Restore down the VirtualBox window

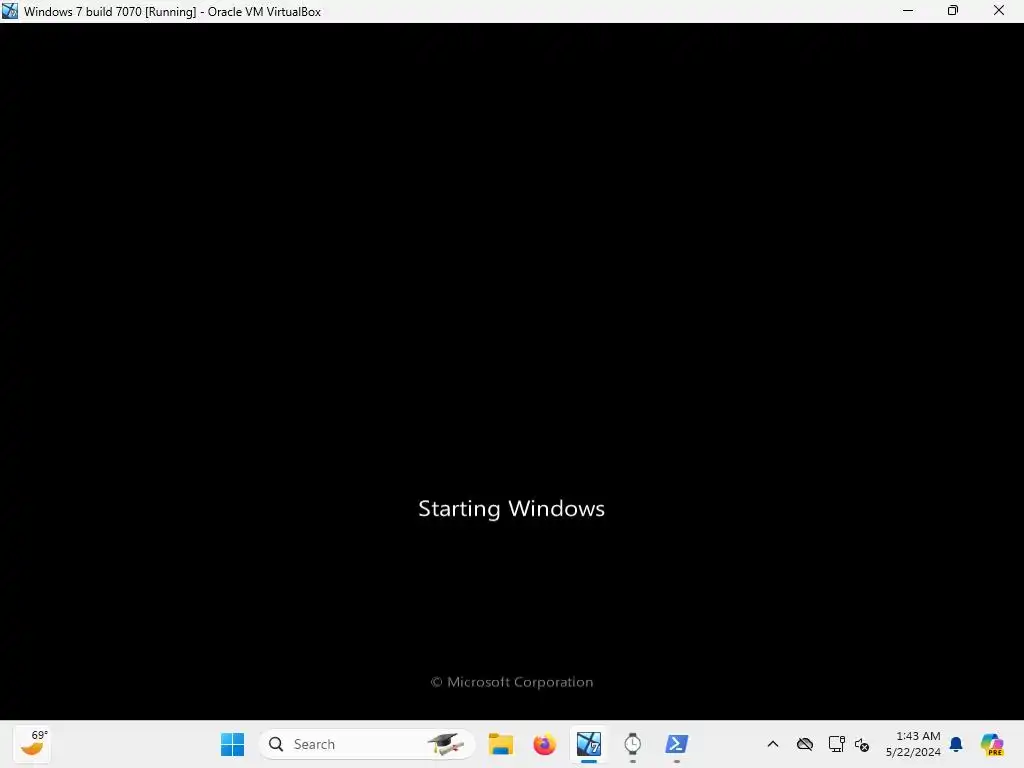coord(953,11)
